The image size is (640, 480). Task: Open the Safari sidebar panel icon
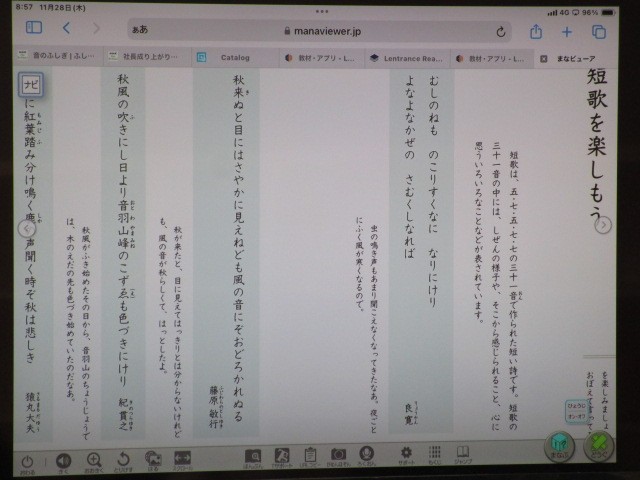pyautogui.click(x=34, y=27)
